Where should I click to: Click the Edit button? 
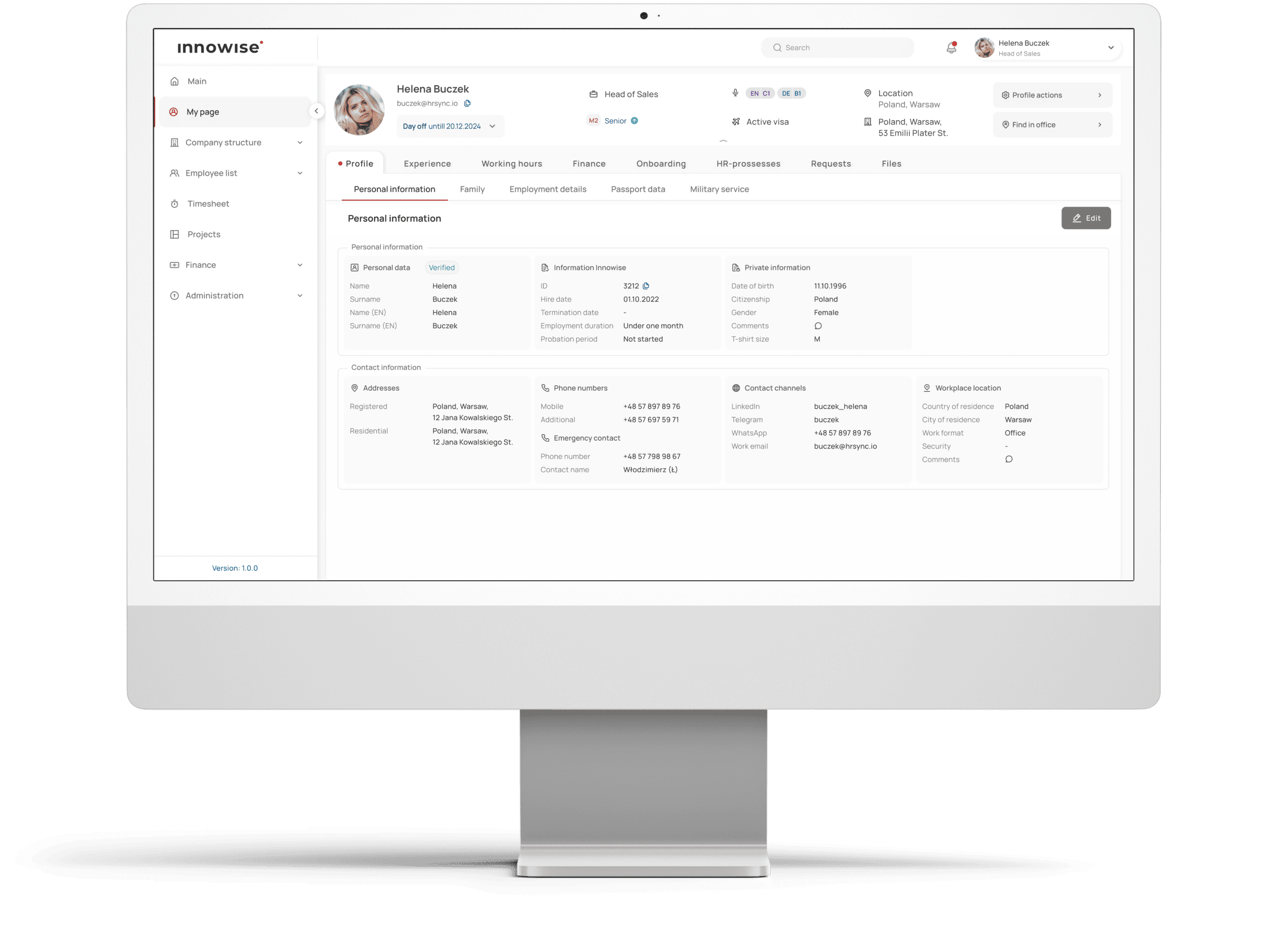[1085, 218]
